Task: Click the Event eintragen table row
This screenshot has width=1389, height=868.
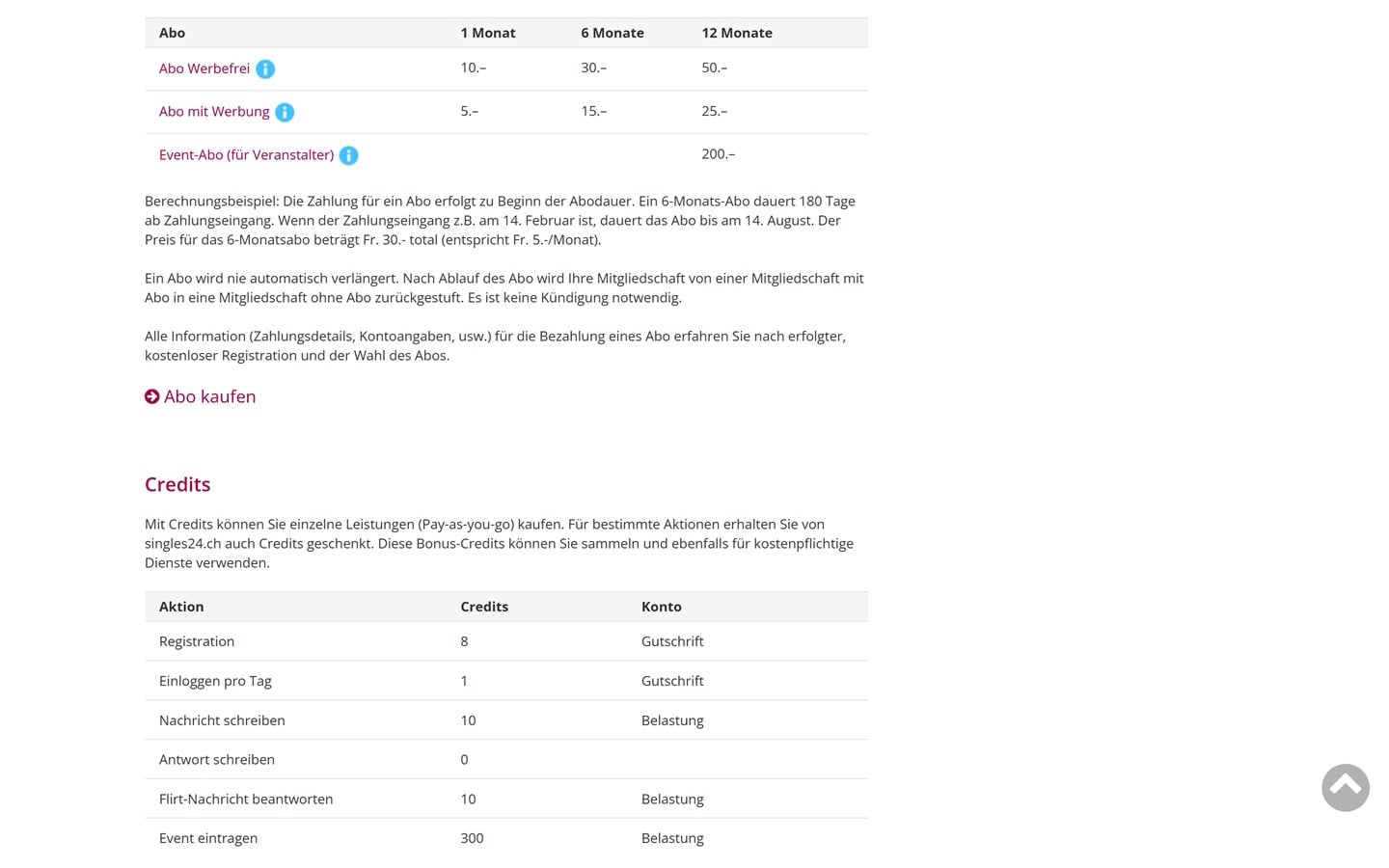Action: pyautogui.click(x=208, y=838)
